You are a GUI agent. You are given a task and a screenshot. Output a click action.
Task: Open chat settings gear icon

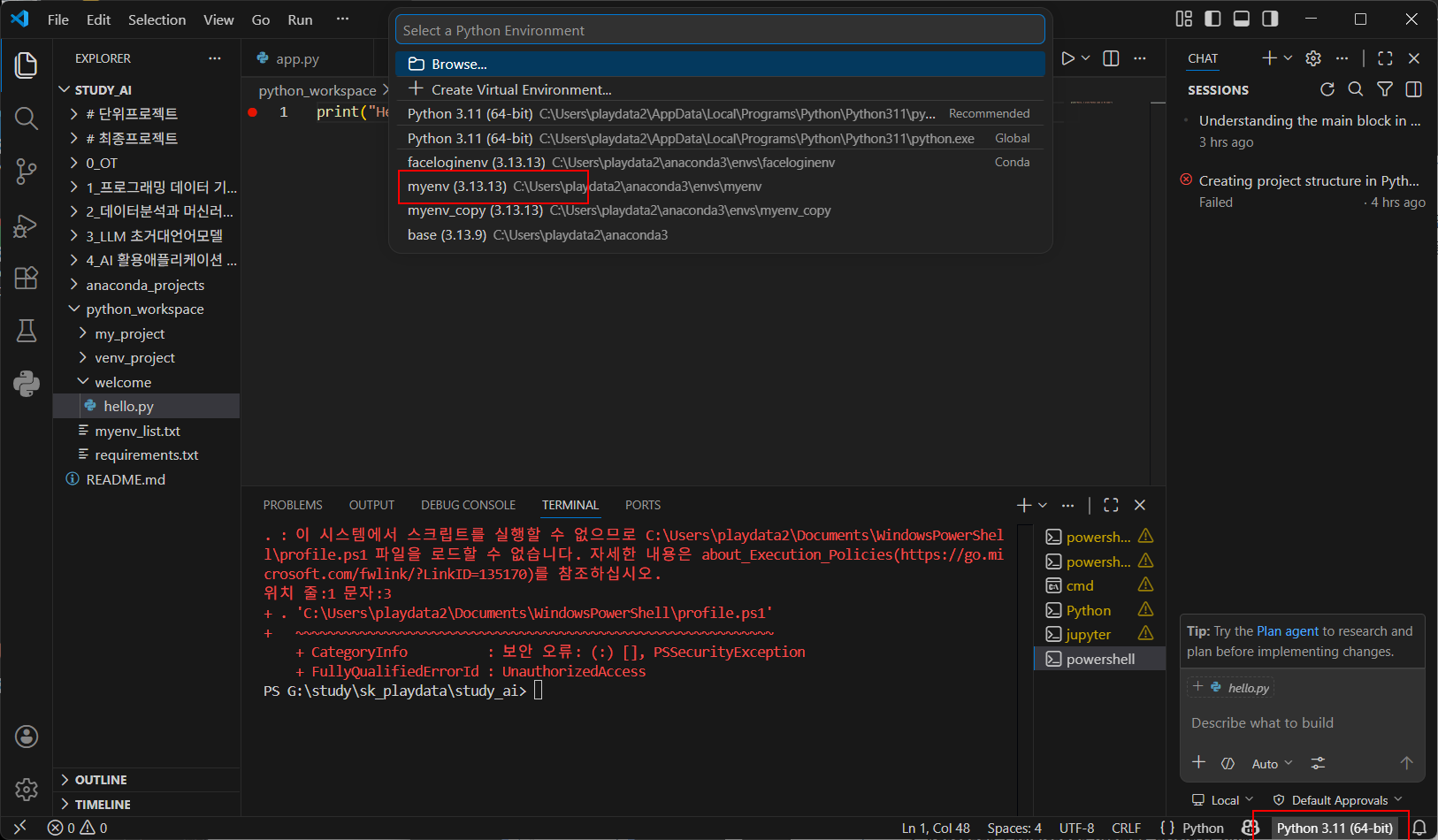coord(1313,58)
